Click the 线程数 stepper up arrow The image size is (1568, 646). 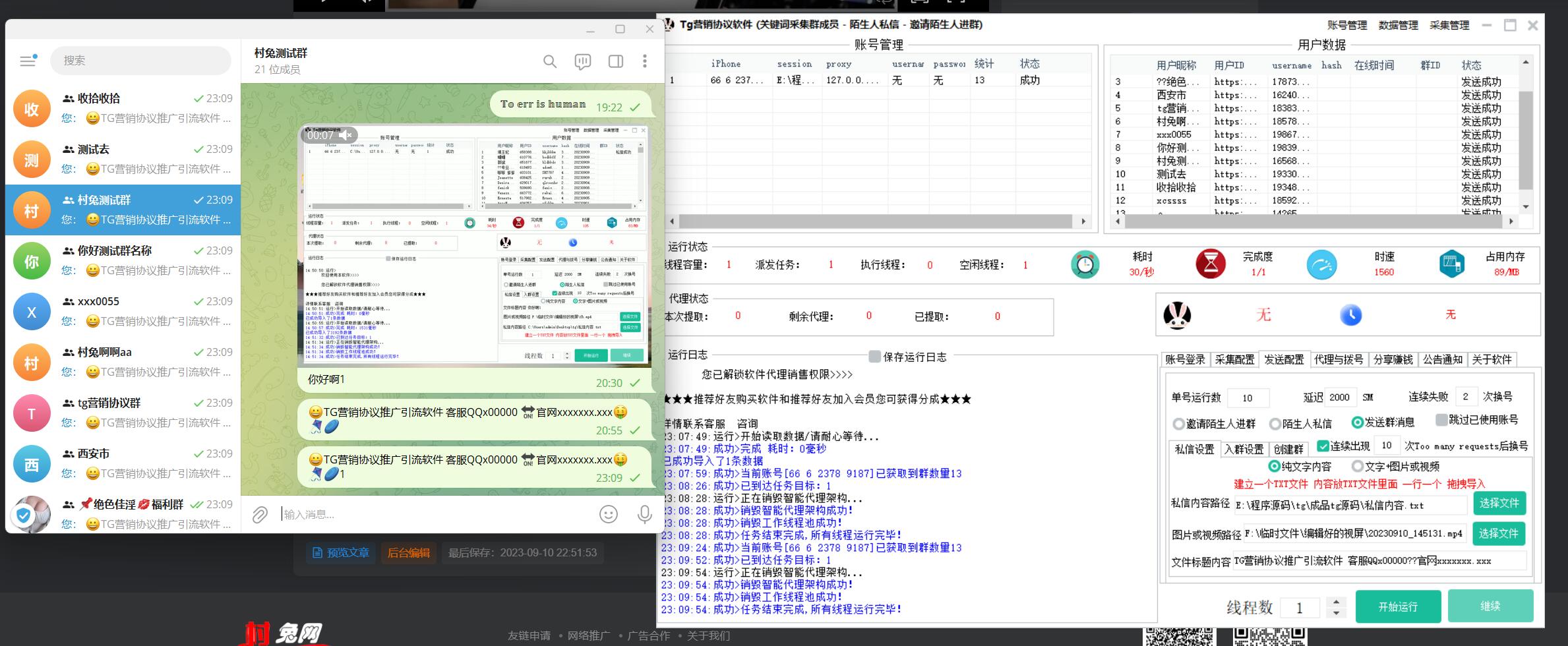point(1336,601)
